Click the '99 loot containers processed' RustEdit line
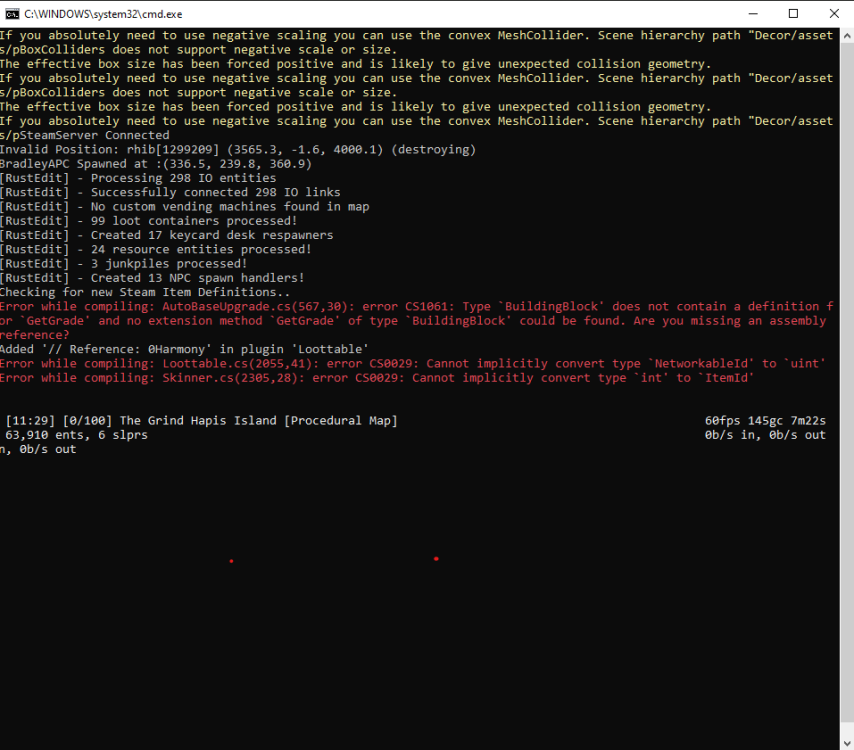Viewport: 854px width, 750px height. click(x=148, y=221)
